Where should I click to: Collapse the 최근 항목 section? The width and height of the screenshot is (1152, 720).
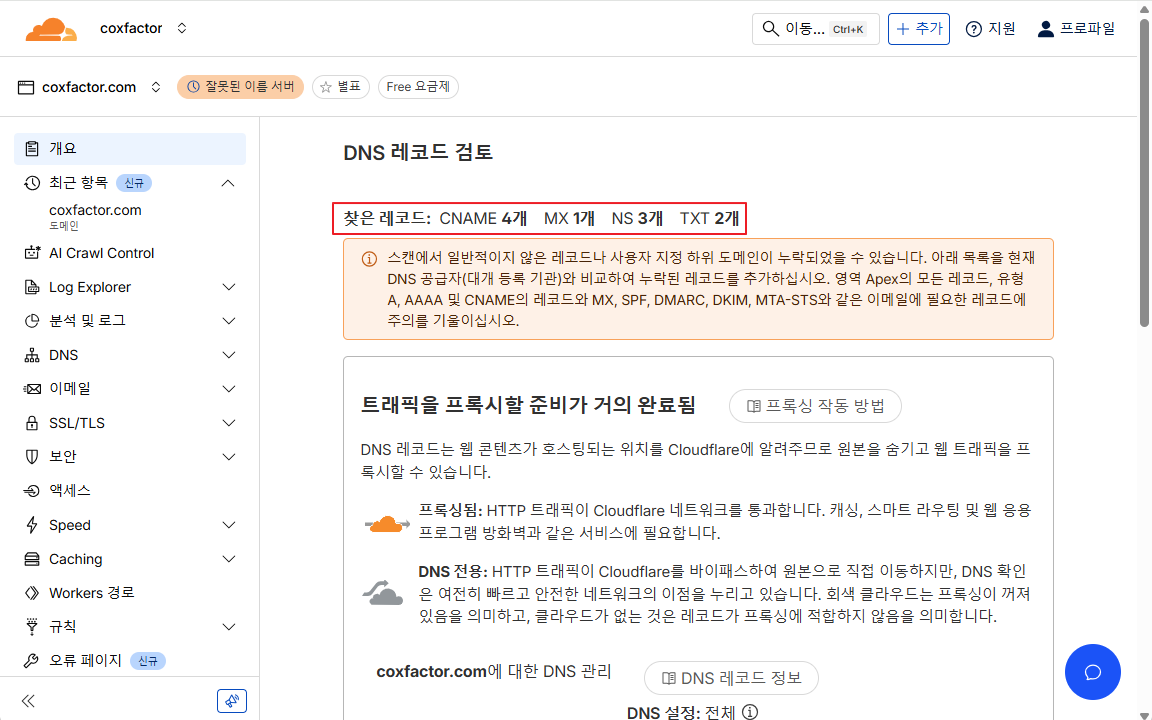pos(228,183)
